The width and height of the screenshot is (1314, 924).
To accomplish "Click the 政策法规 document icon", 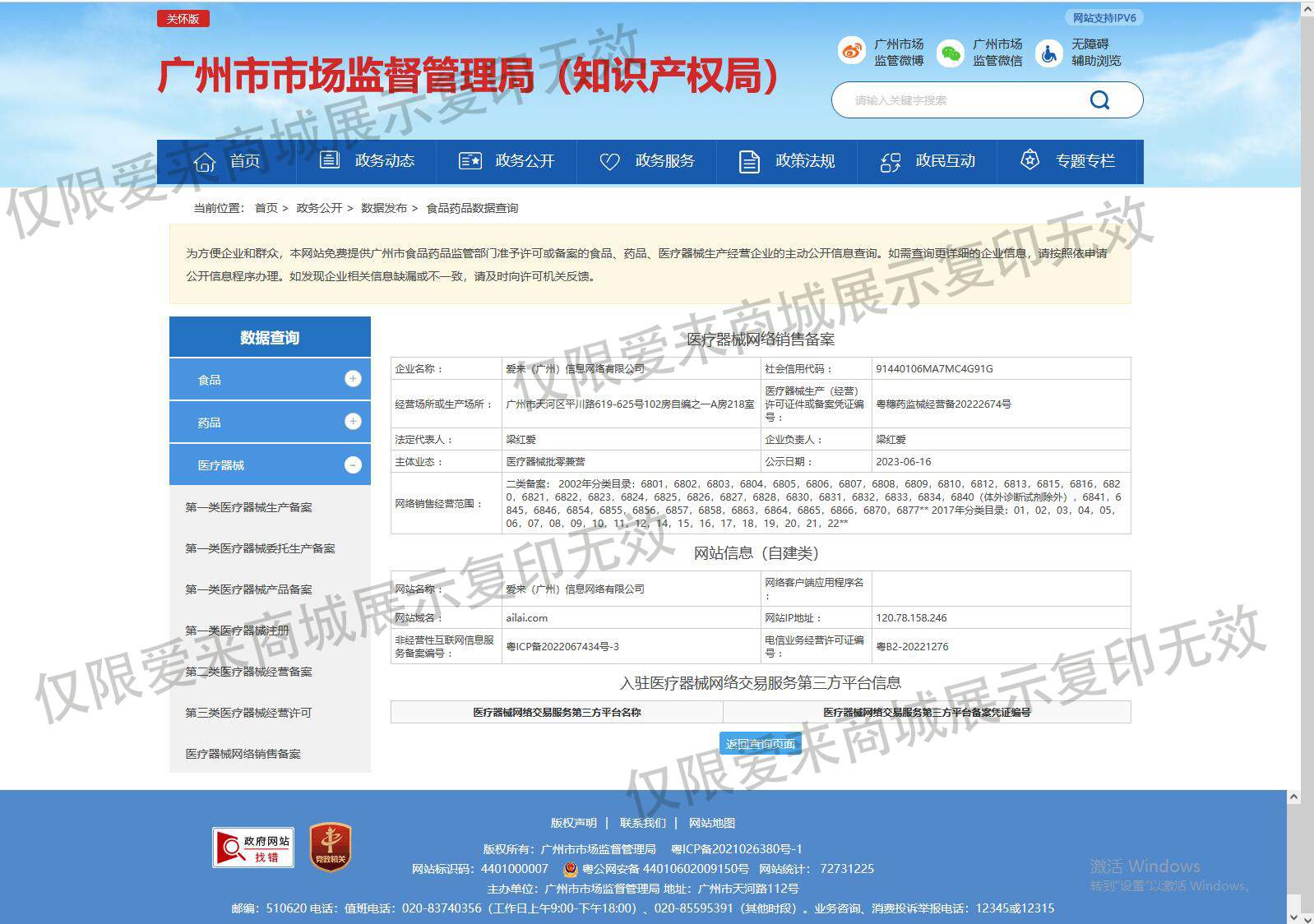I will pyautogui.click(x=749, y=162).
